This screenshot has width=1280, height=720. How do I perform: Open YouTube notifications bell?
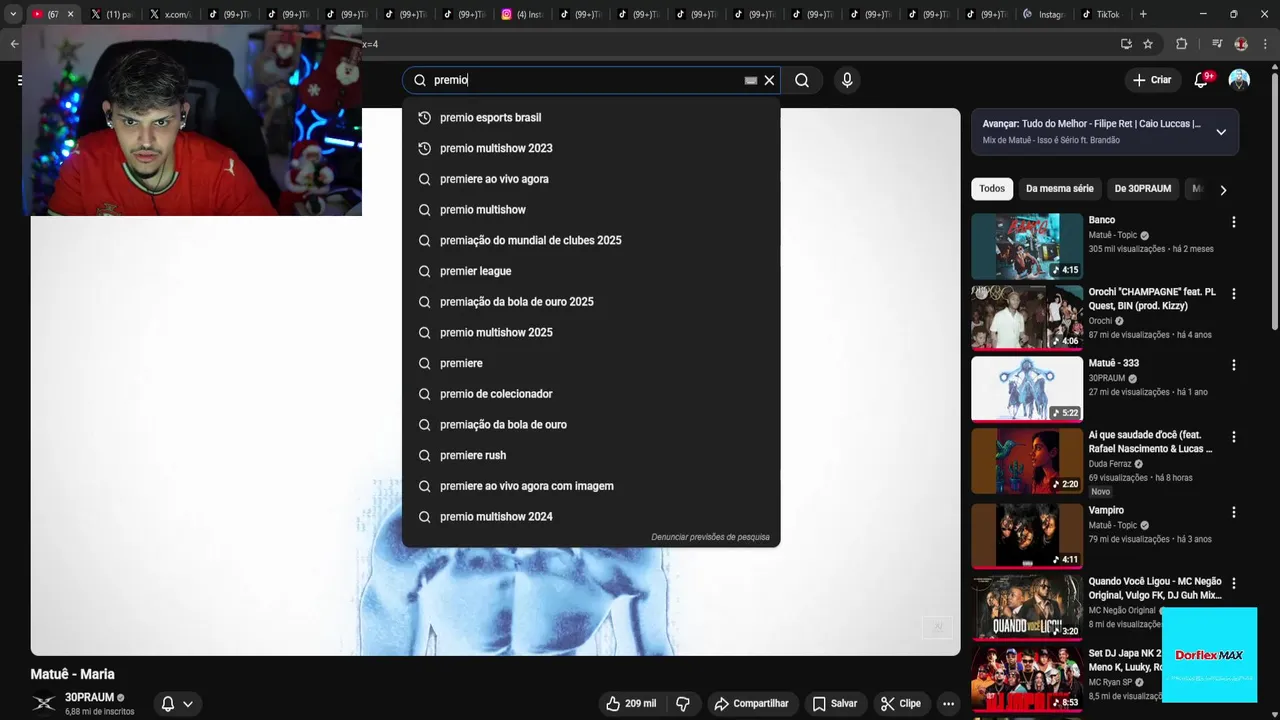(1201, 80)
